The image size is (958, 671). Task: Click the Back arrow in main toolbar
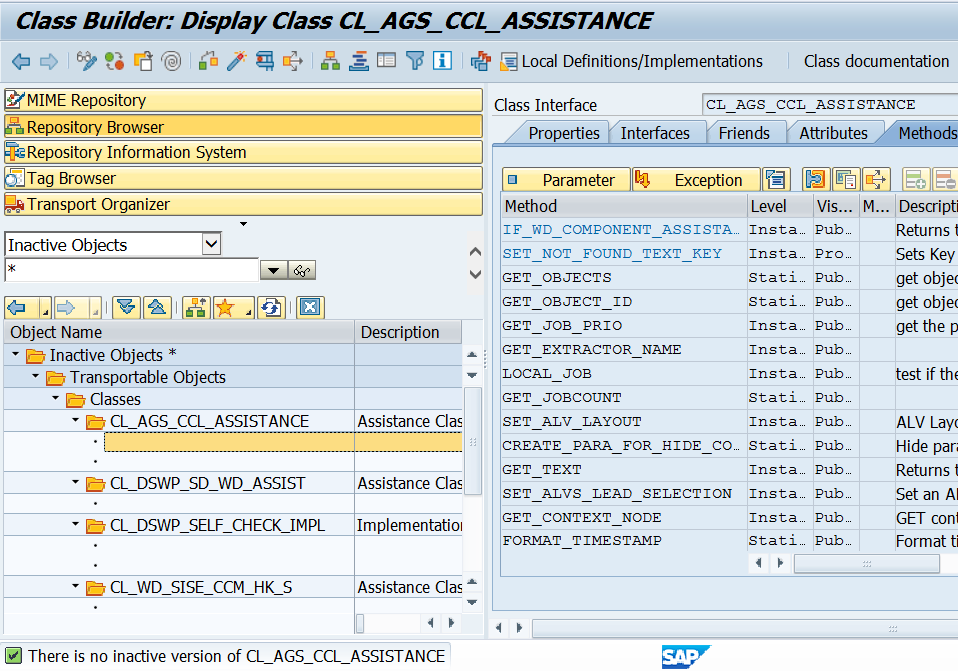pos(21,61)
